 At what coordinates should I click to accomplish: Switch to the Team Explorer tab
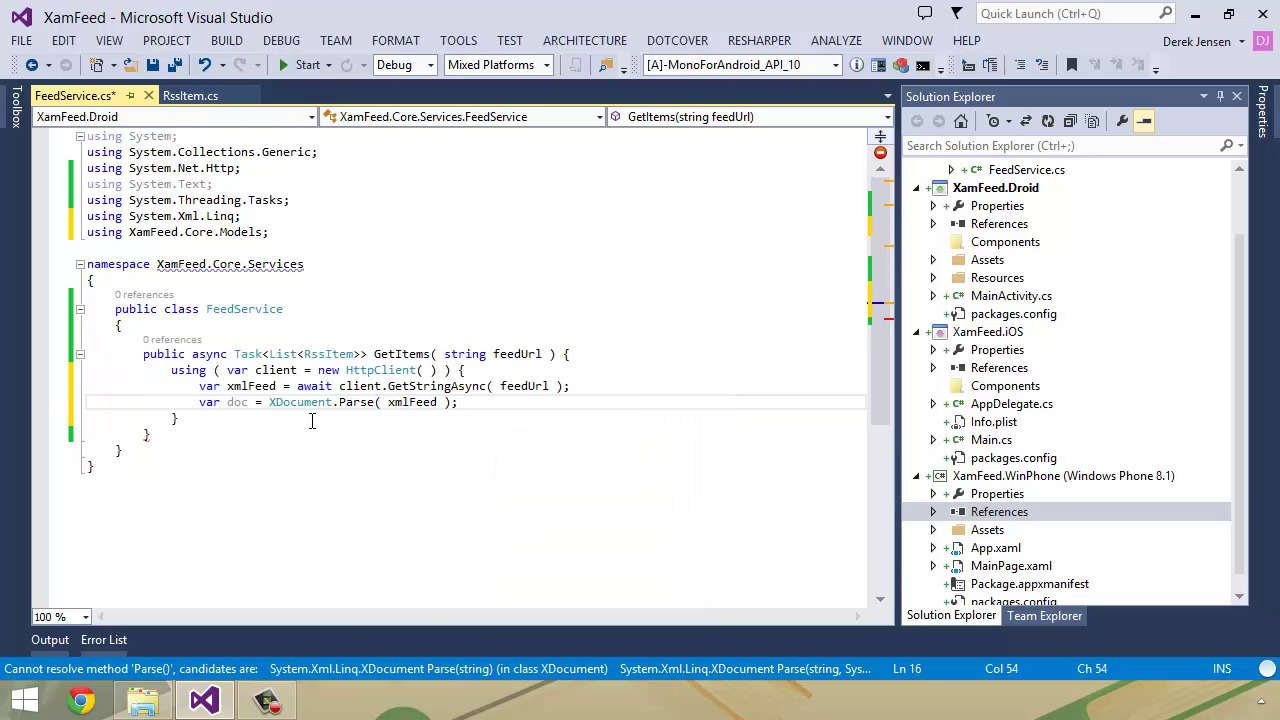coord(1044,616)
